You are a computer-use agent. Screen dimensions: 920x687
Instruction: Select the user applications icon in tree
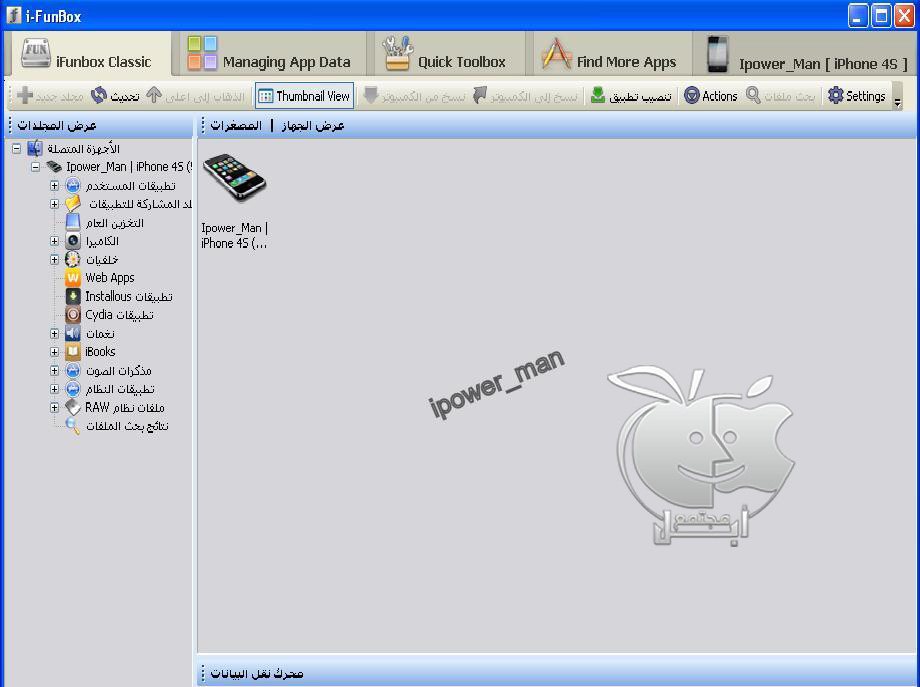point(73,186)
